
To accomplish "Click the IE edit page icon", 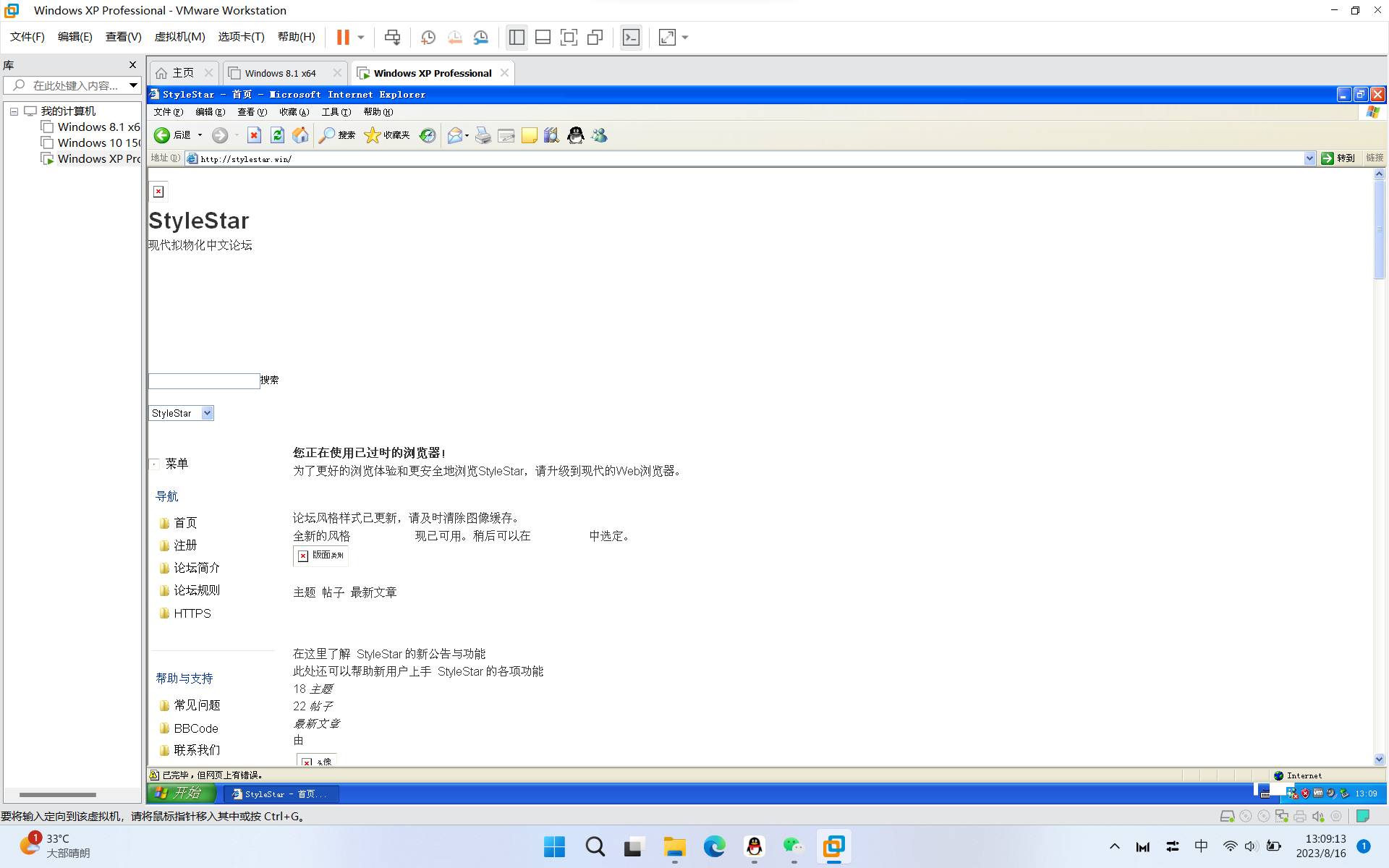I will (506, 135).
